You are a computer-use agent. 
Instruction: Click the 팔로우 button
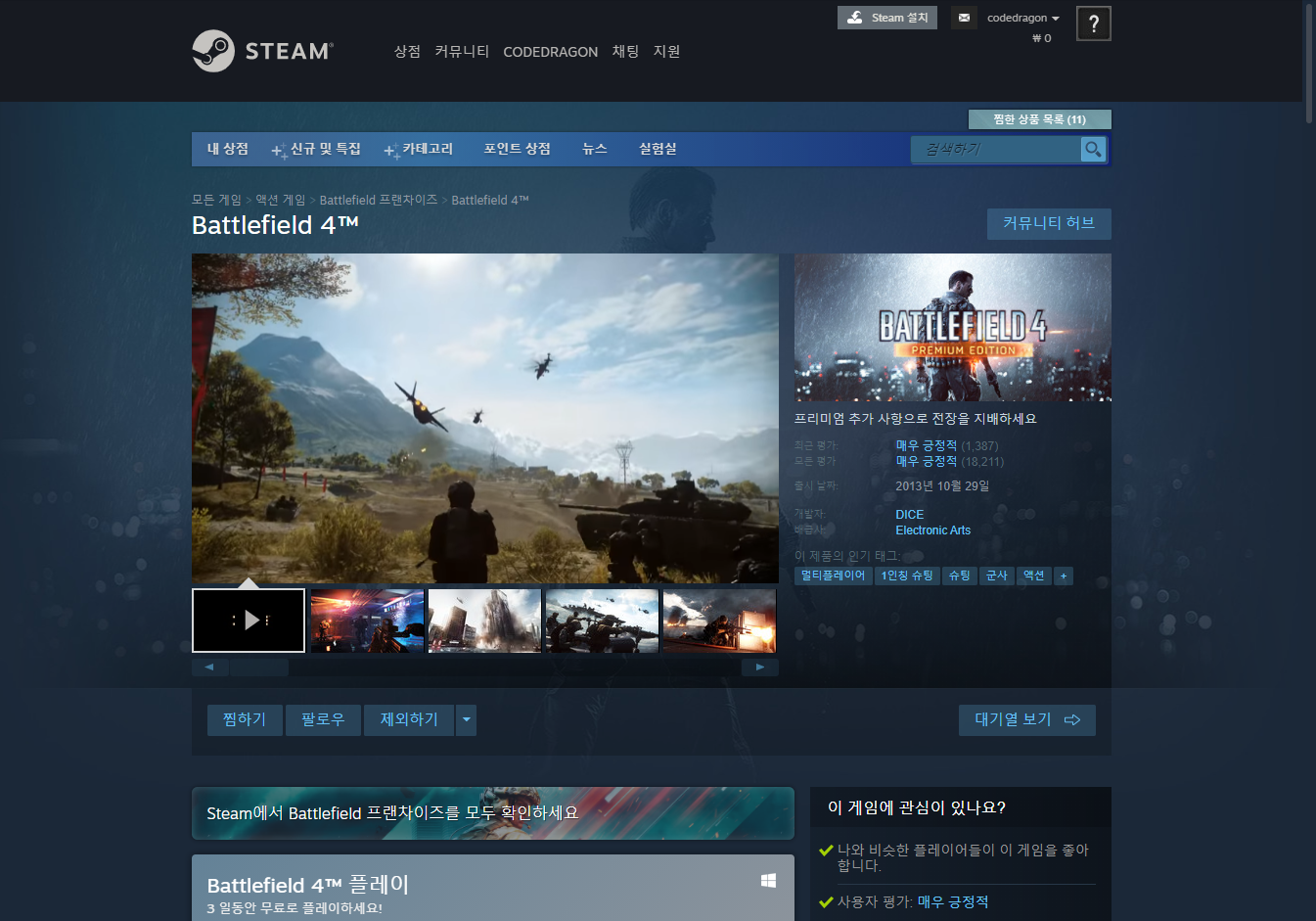[323, 720]
